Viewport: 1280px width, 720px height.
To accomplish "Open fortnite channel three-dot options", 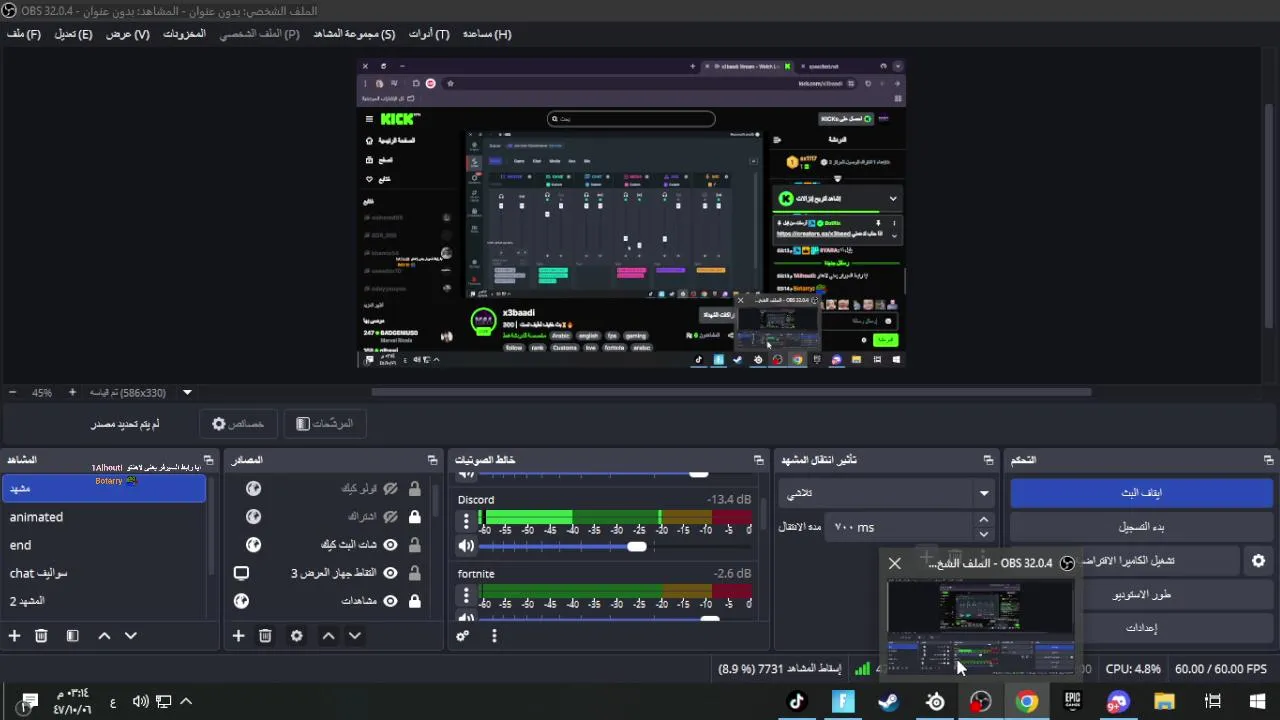I will (466, 595).
